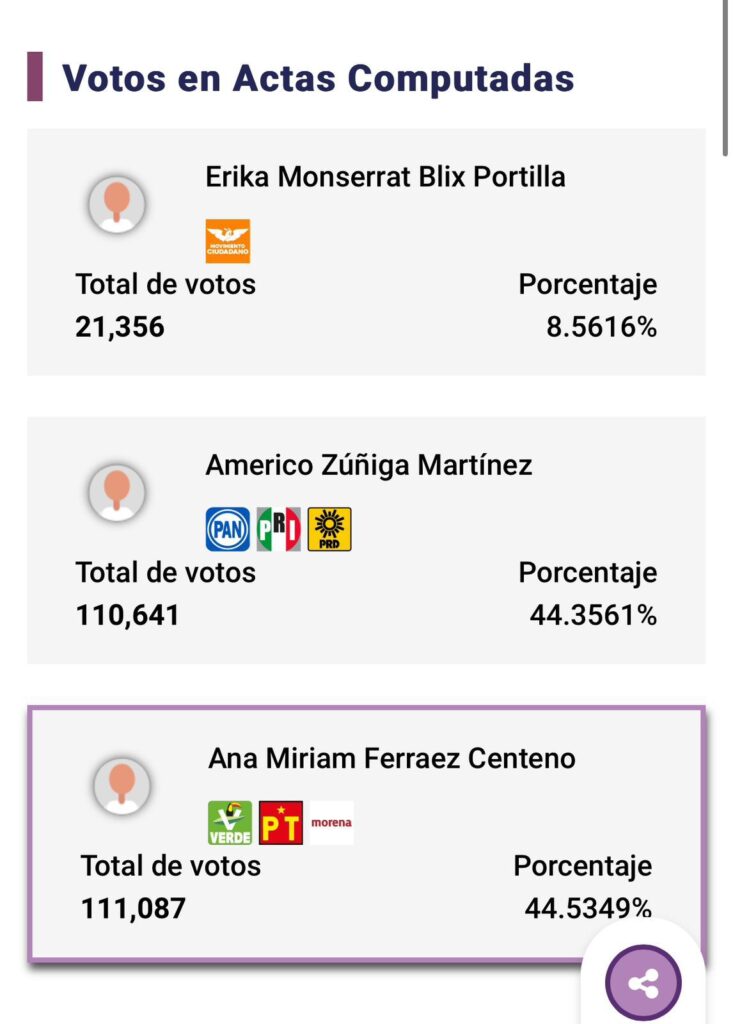Click Erika Monserrat Blix Portilla's avatar
This screenshot has height=1024, width=733.
click(x=118, y=204)
